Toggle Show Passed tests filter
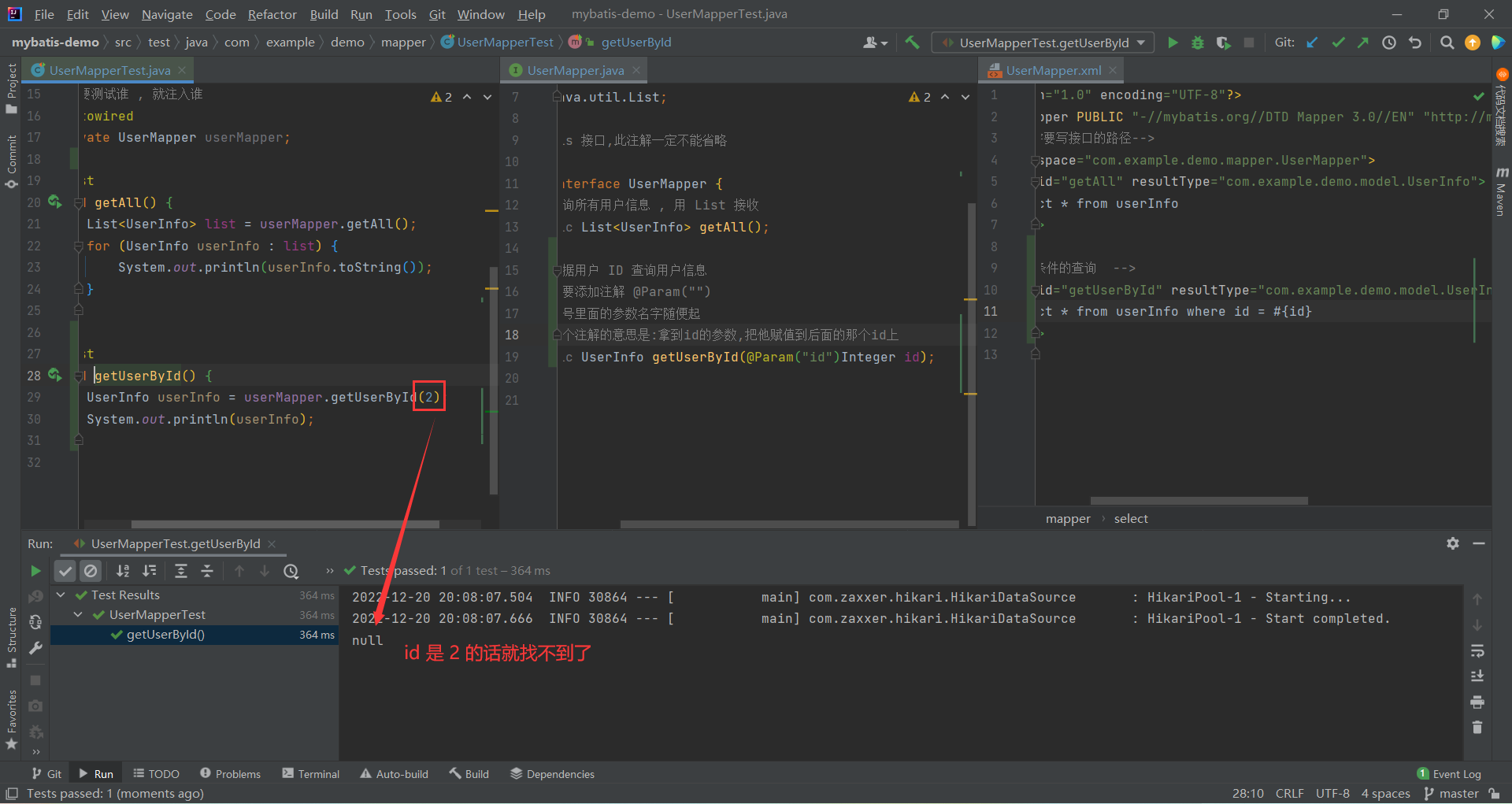Viewport: 1512px width, 804px height. click(65, 571)
